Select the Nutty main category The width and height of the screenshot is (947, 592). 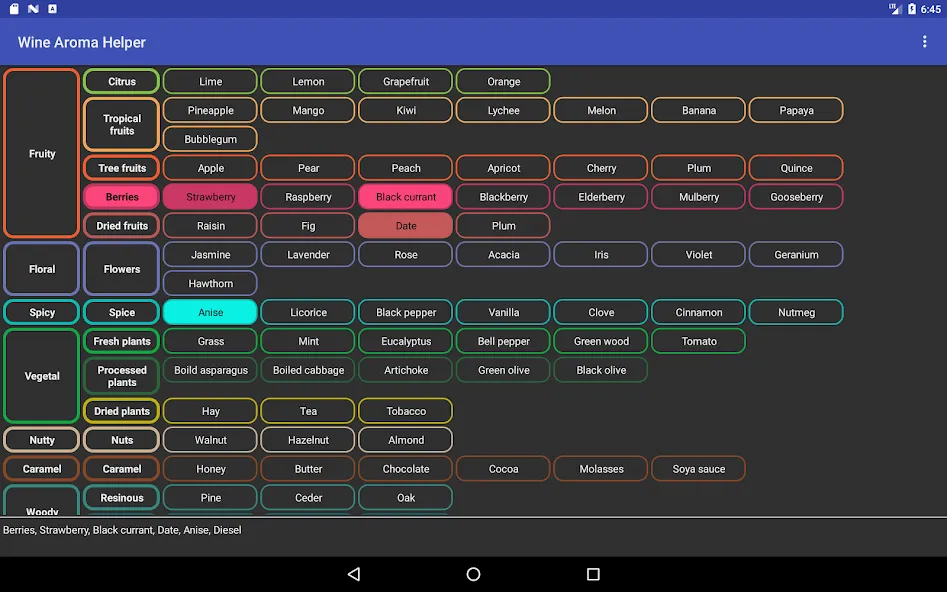tap(42, 440)
